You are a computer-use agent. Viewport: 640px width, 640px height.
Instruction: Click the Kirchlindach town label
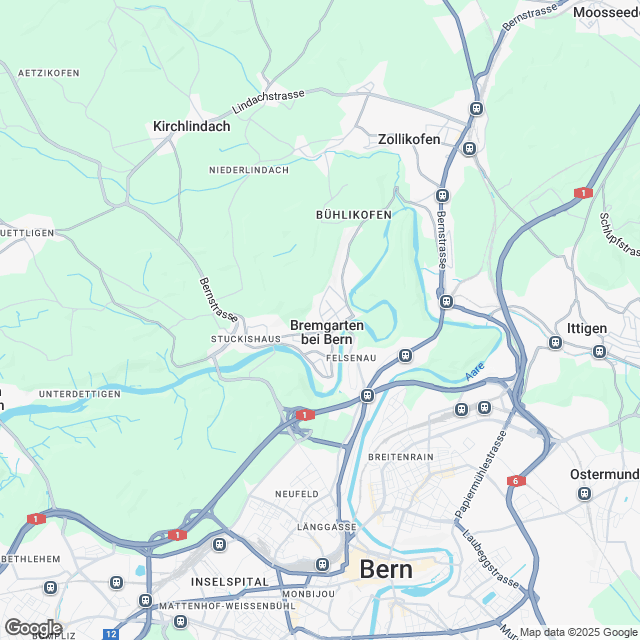pos(191,126)
